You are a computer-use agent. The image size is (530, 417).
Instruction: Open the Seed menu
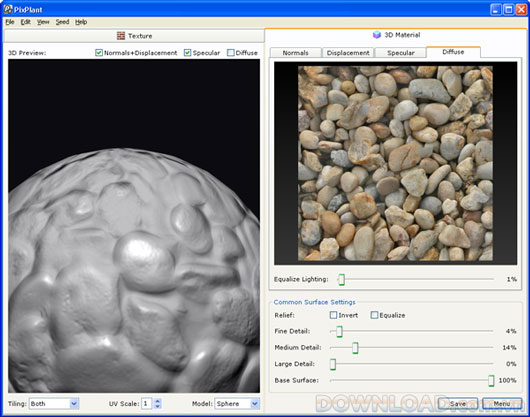click(63, 22)
